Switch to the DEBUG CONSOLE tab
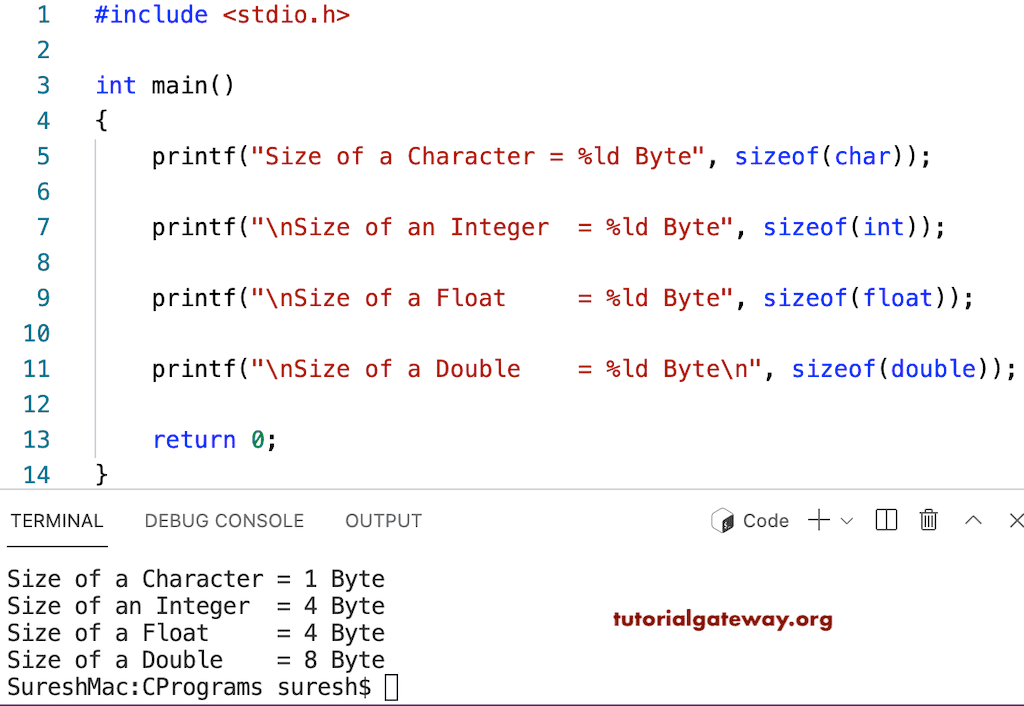The width and height of the screenshot is (1024, 706). (x=223, y=521)
